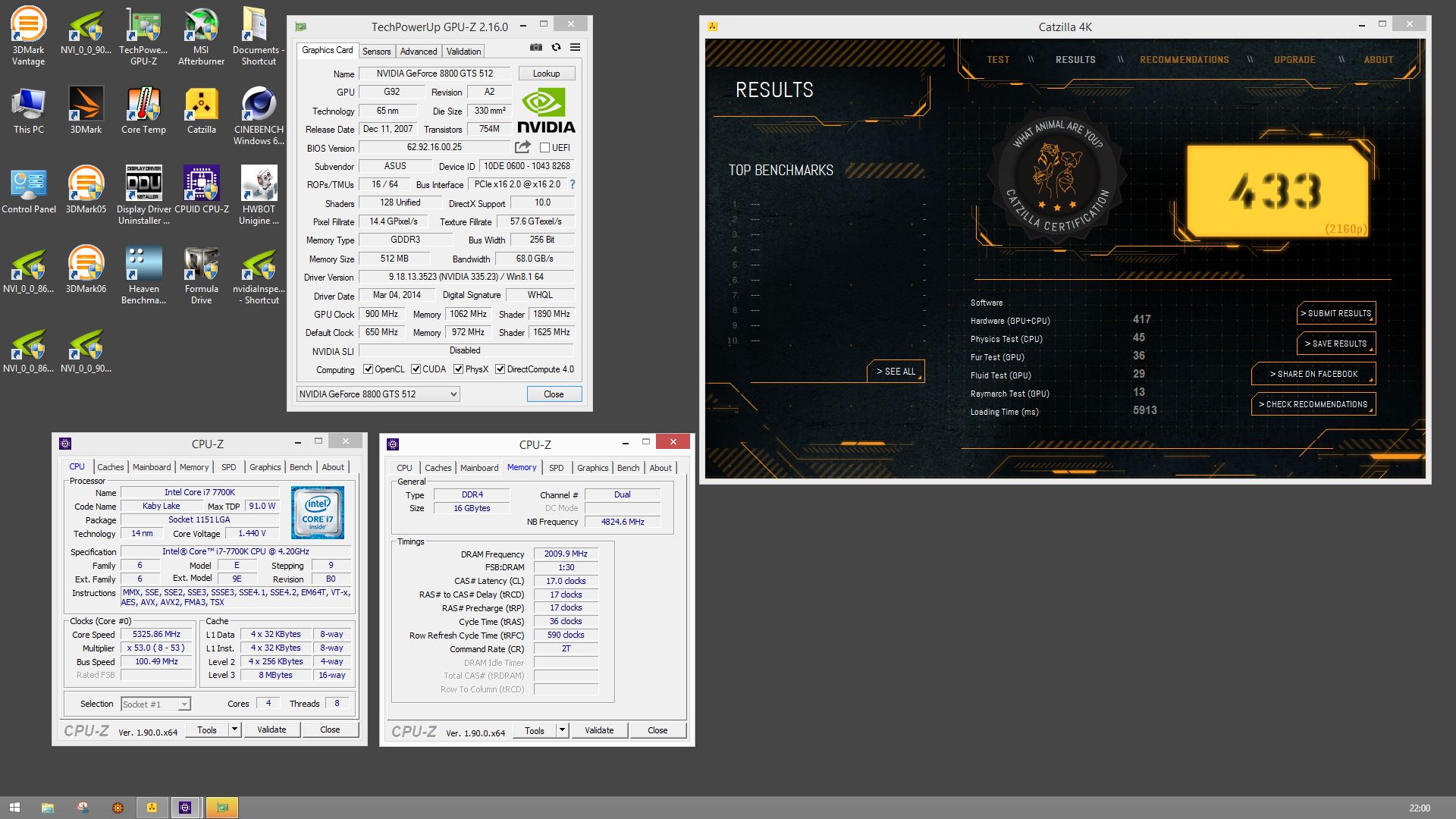Launch the 3DMark desktop icon
The height and width of the screenshot is (819, 1456).
(86, 111)
